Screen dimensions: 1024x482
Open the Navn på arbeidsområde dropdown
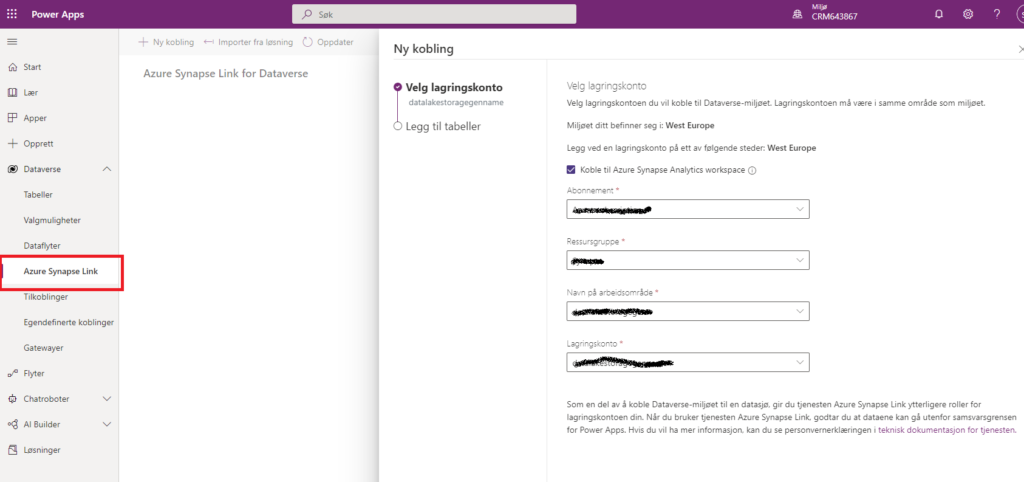pos(688,311)
